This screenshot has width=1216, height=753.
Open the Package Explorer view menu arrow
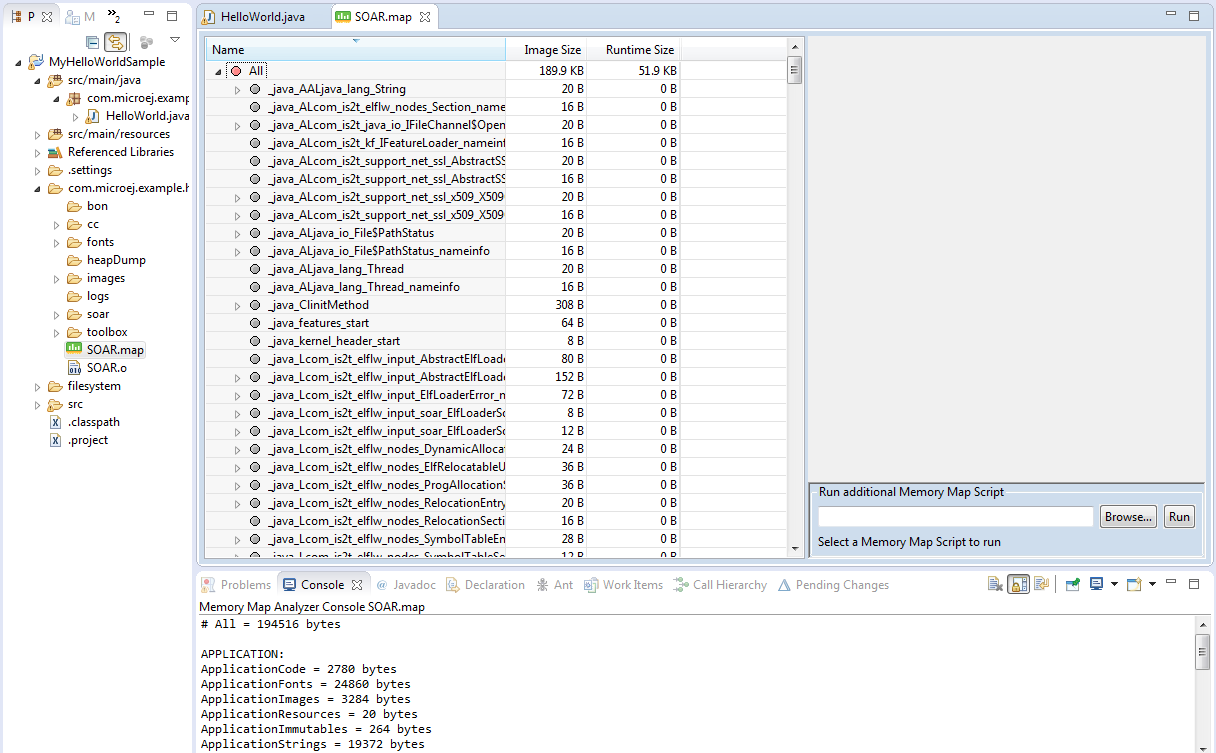pos(175,40)
